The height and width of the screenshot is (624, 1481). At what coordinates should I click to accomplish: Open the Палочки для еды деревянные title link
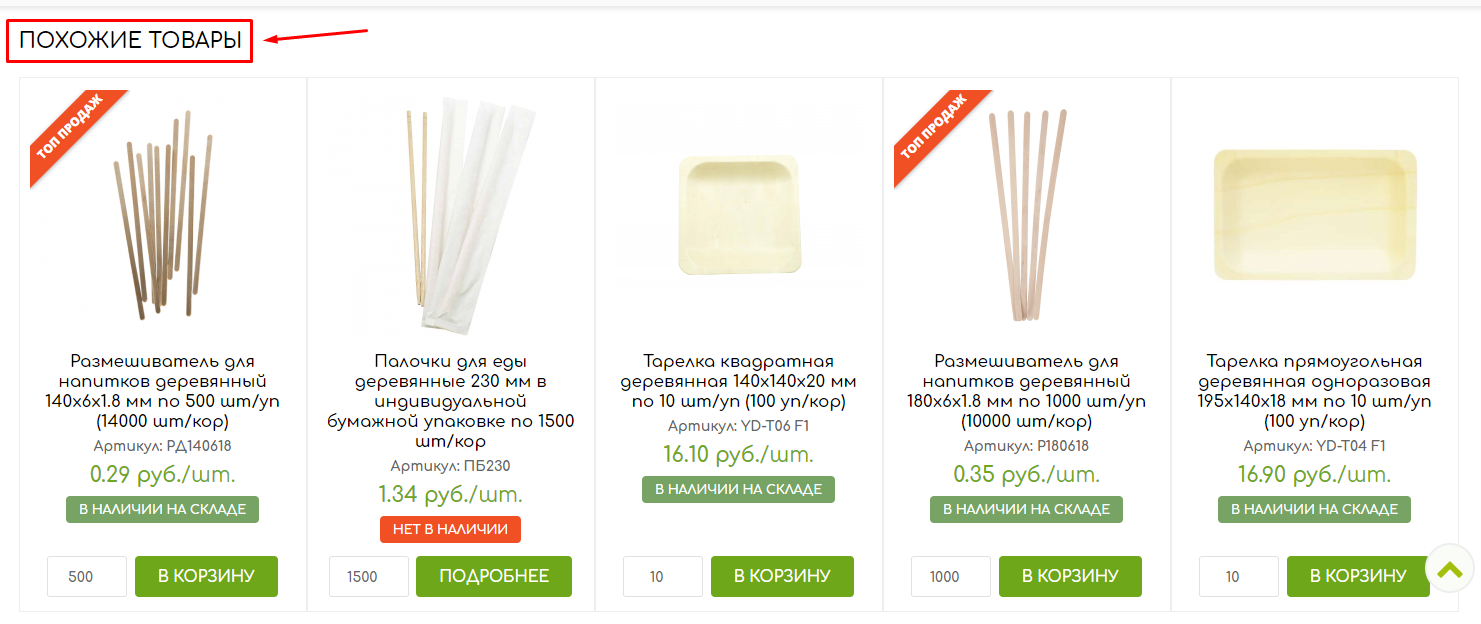451,402
